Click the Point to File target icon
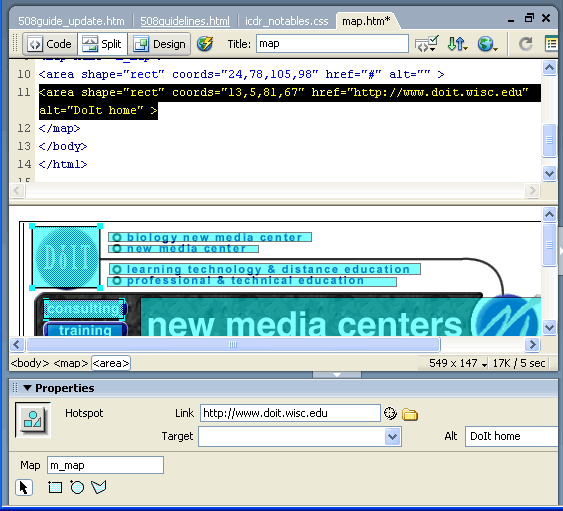The height and width of the screenshot is (511, 563). (390, 413)
